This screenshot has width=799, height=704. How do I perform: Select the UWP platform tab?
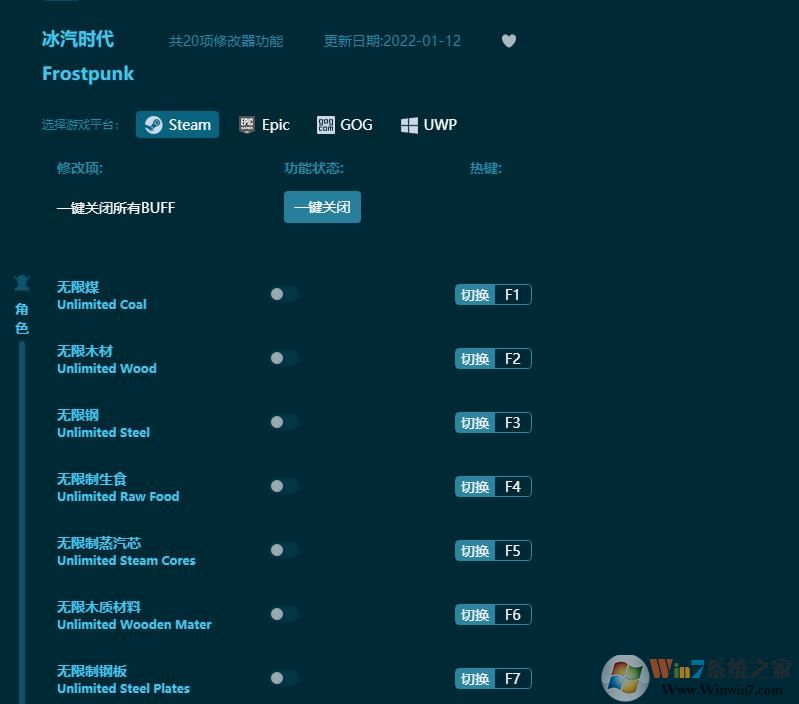point(429,125)
